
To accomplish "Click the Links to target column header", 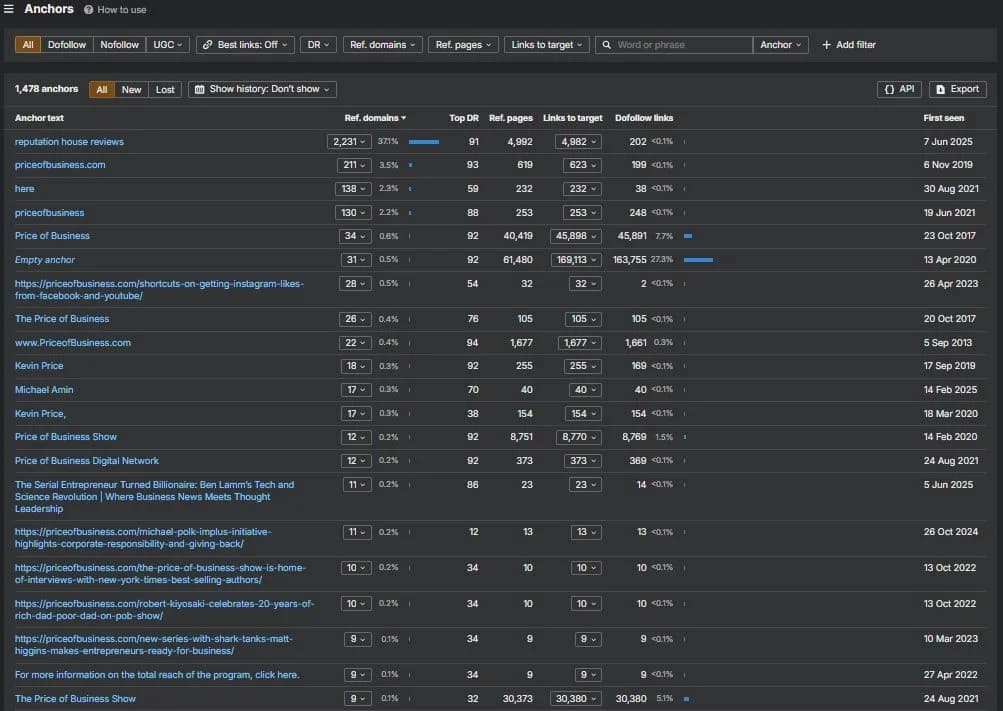I will (x=573, y=118).
